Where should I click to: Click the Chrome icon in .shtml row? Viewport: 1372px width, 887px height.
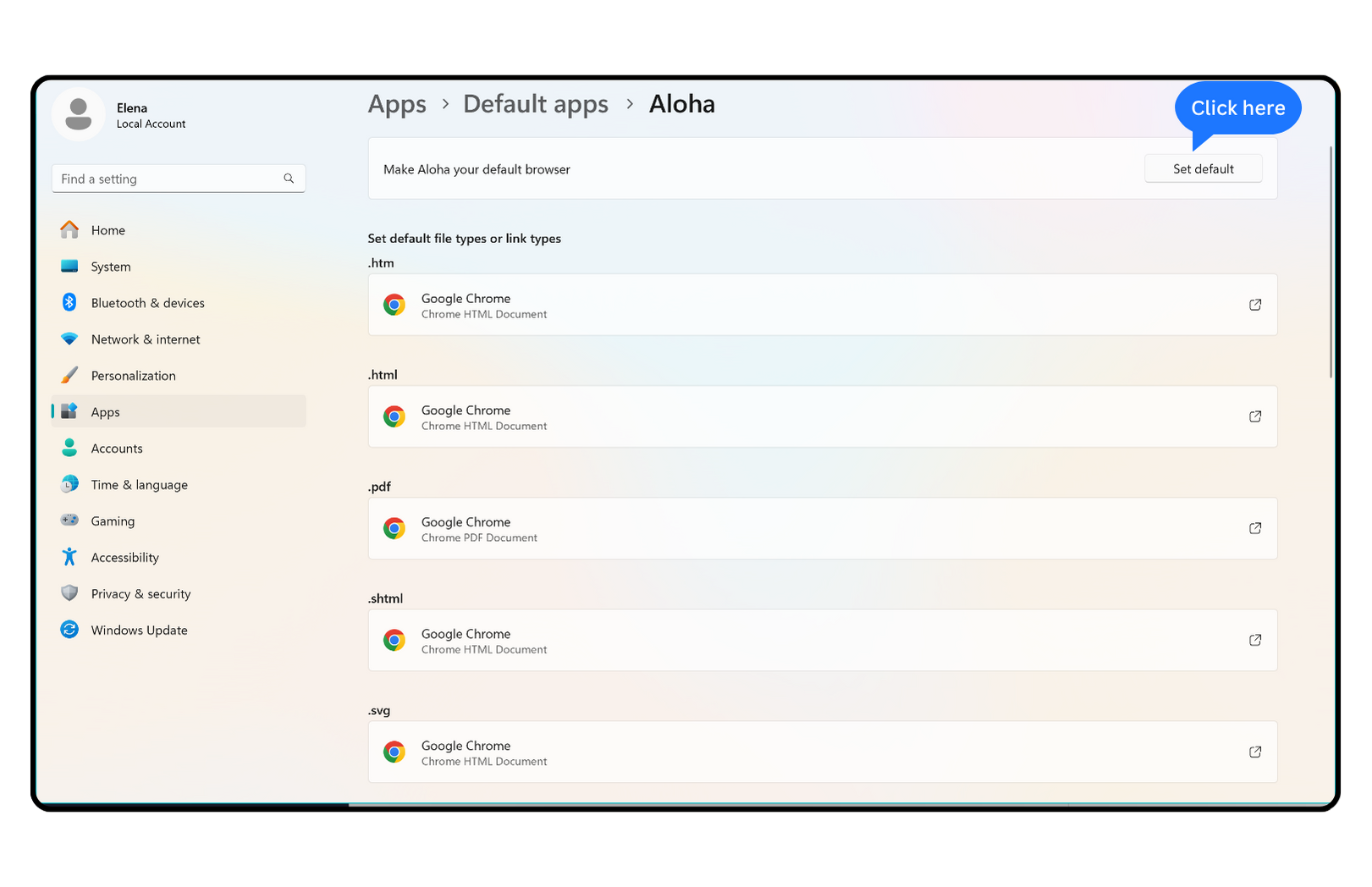pyautogui.click(x=394, y=640)
